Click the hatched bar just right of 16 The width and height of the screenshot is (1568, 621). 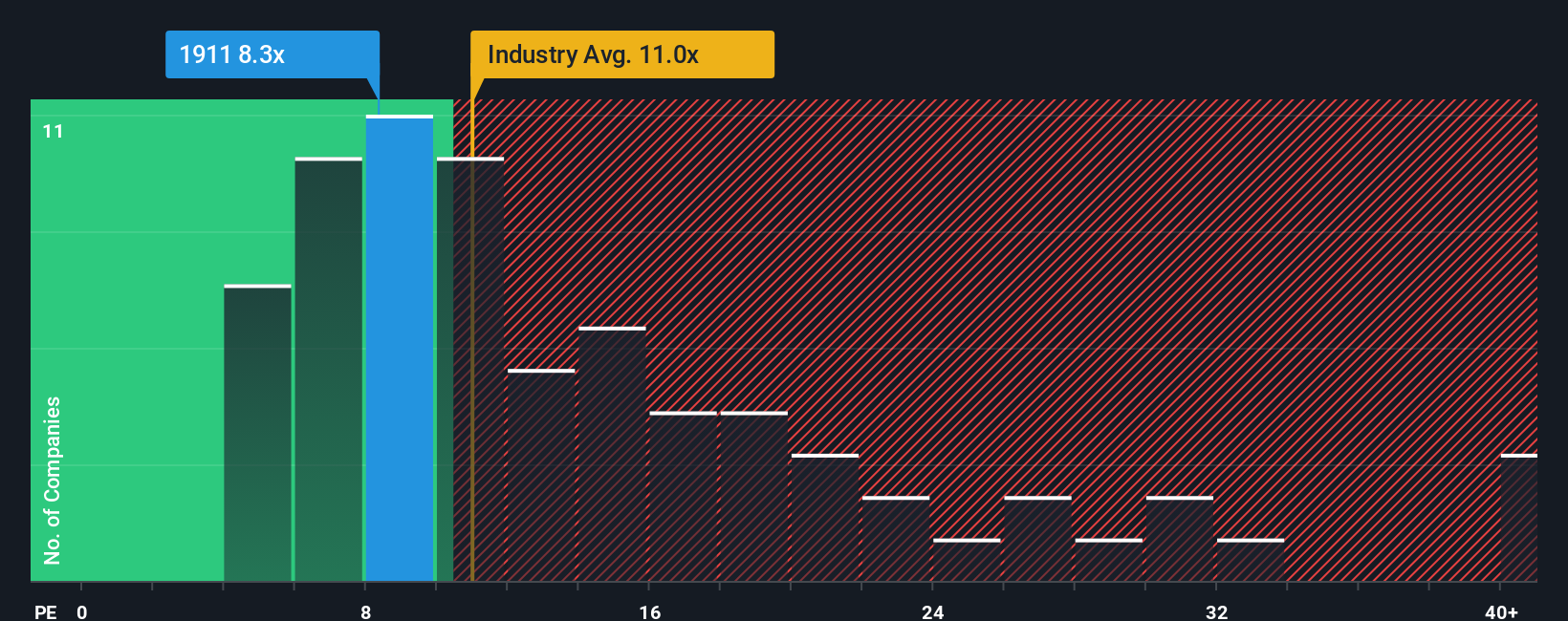(684, 497)
